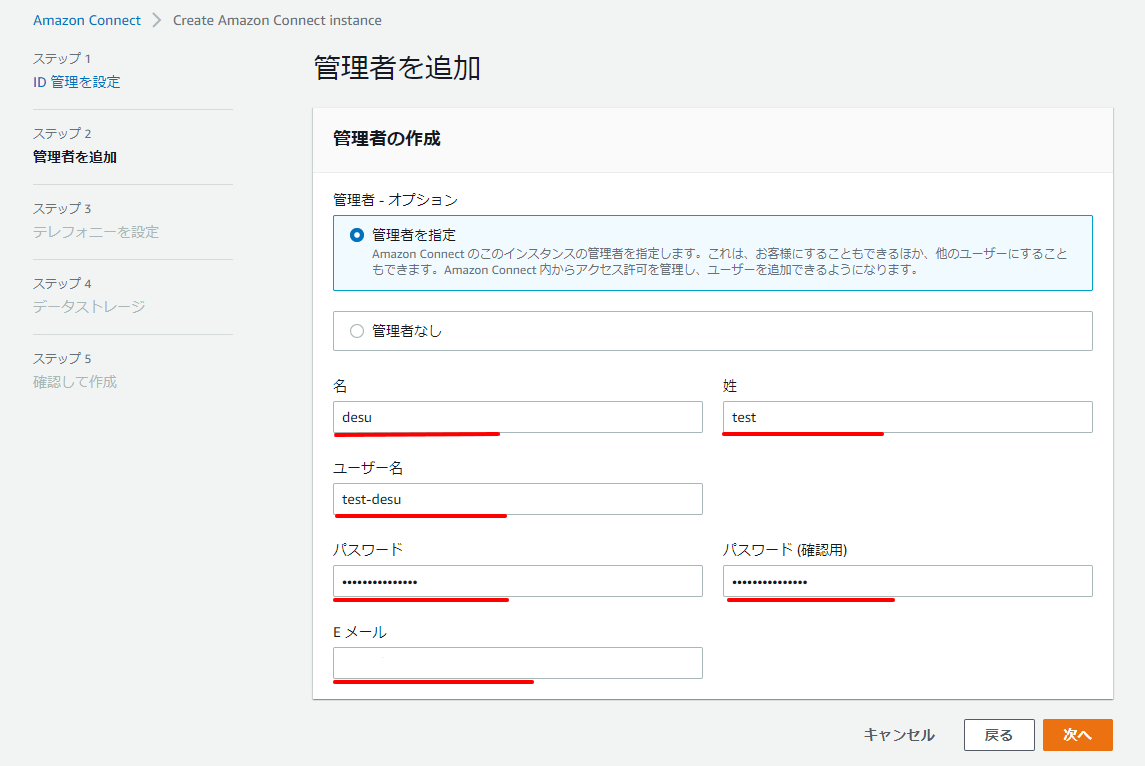Click the Amazon Connect breadcrumb link
The image size is (1145, 766).
click(x=87, y=20)
